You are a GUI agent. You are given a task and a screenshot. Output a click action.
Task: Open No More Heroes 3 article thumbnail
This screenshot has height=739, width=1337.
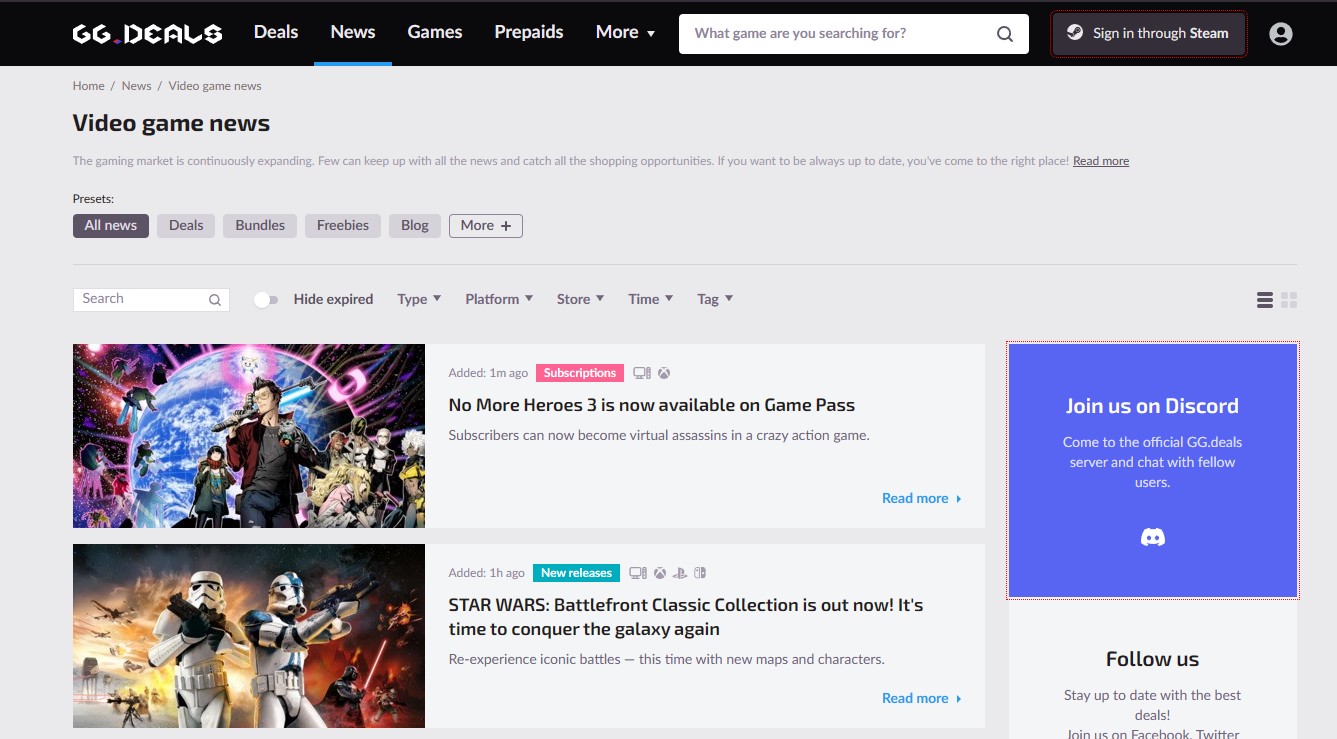point(249,436)
